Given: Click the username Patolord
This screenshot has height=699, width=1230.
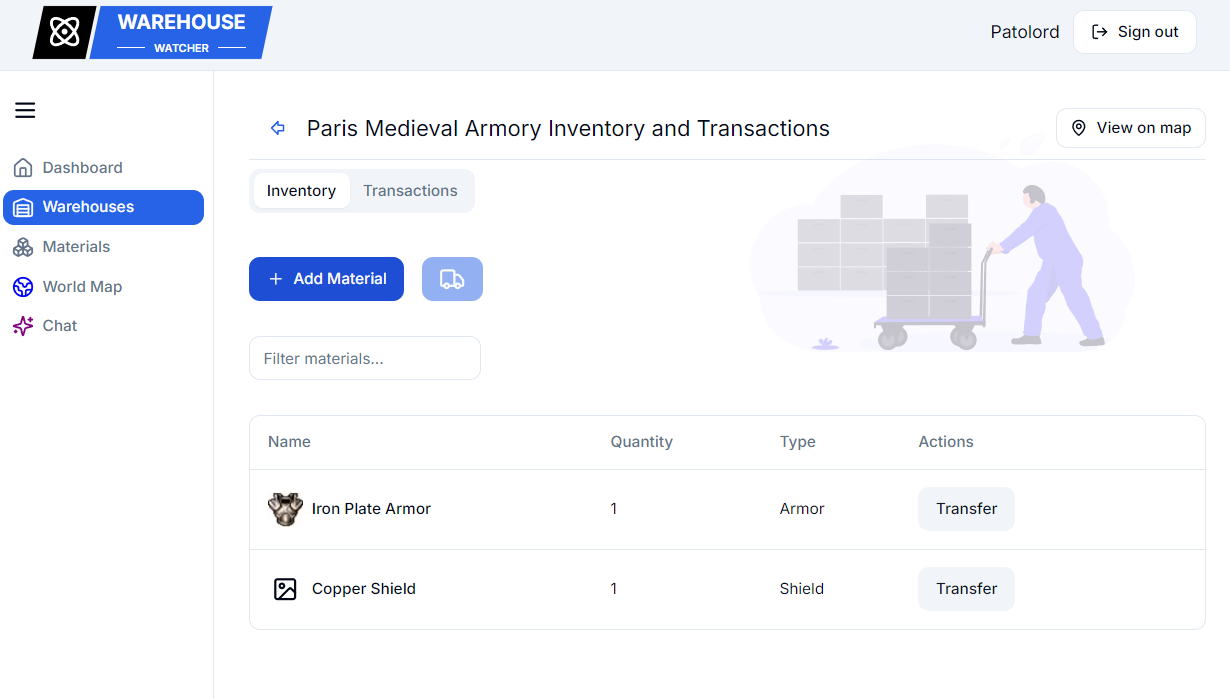Looking at the screenshot, I should pos(1024,31).
